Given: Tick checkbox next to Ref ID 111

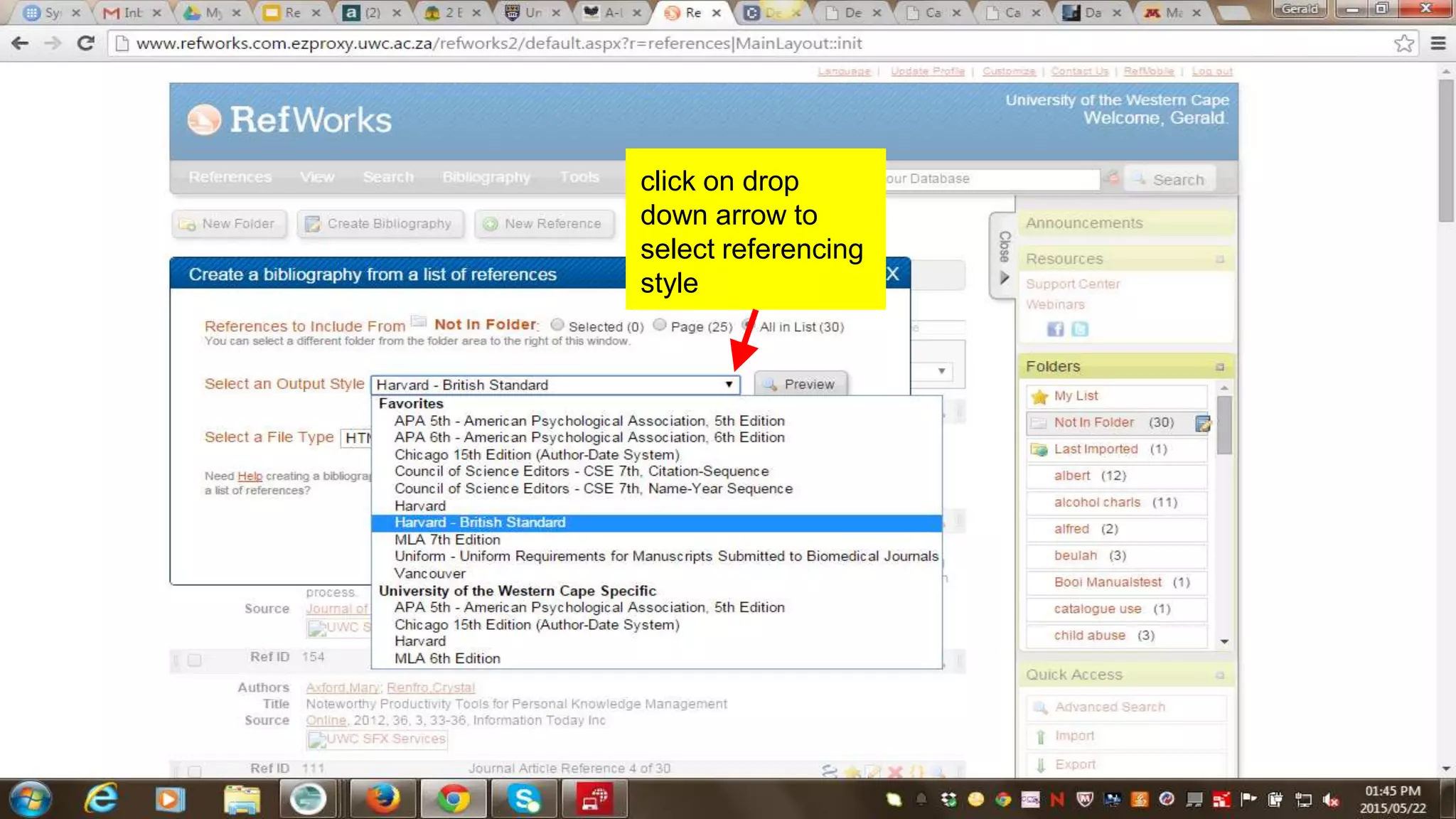Looking at the screenshot, I should click(194, 771).
